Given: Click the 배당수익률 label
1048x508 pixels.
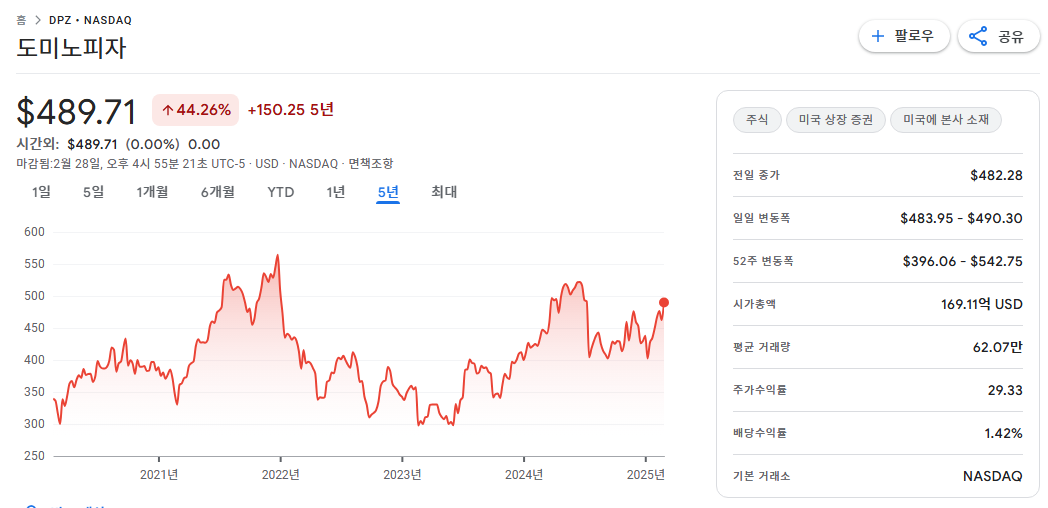Looking at the screenshot, I should pos(760,433).
